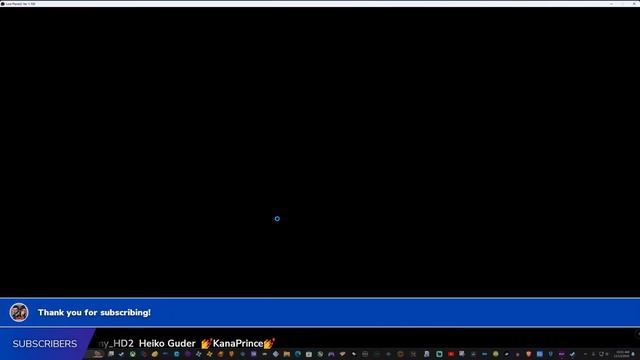Click the app icon in window title bar
640x360 pixels.
(2, 4)
